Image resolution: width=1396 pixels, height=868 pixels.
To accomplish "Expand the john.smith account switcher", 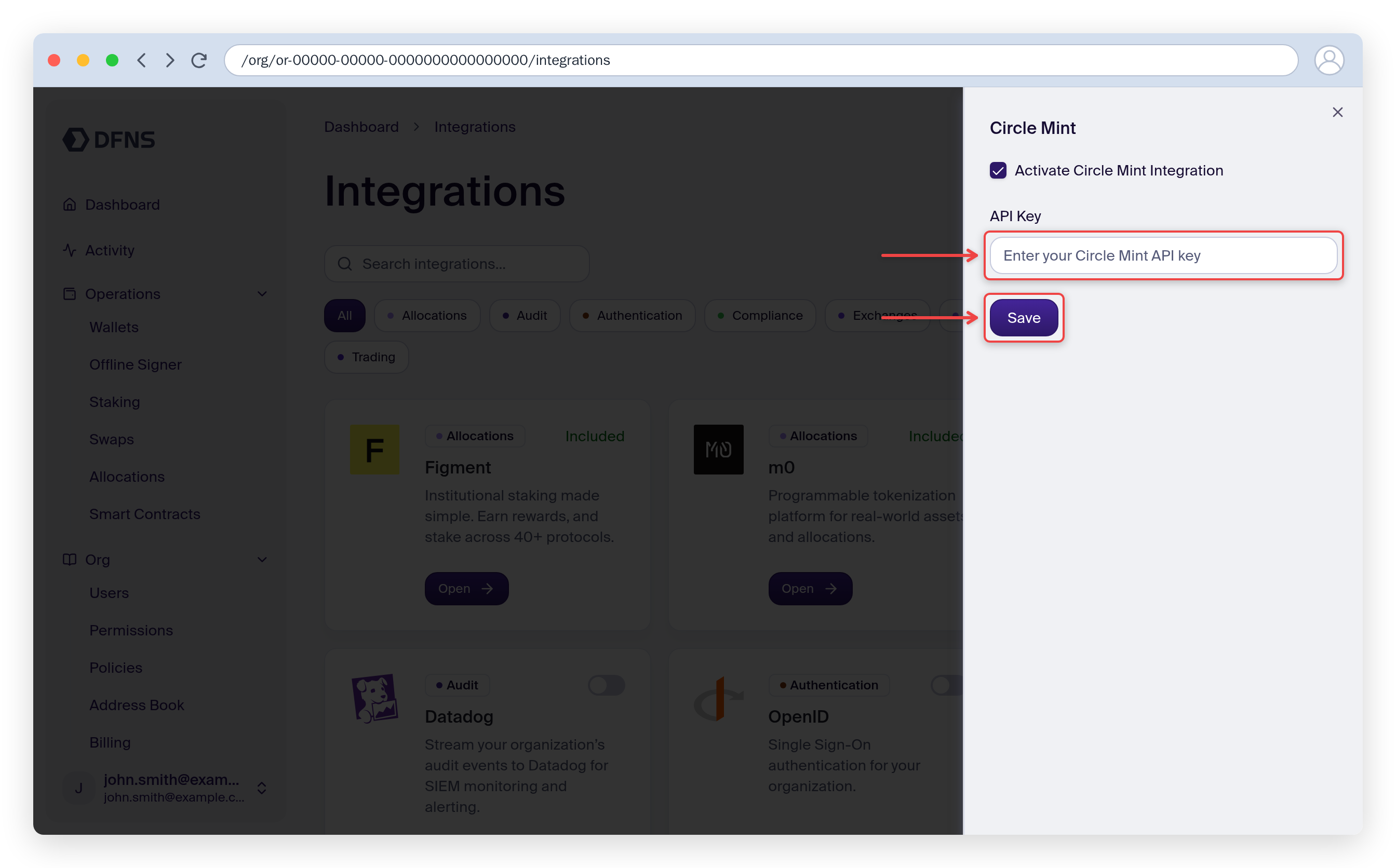I will [x=262, y=788].
